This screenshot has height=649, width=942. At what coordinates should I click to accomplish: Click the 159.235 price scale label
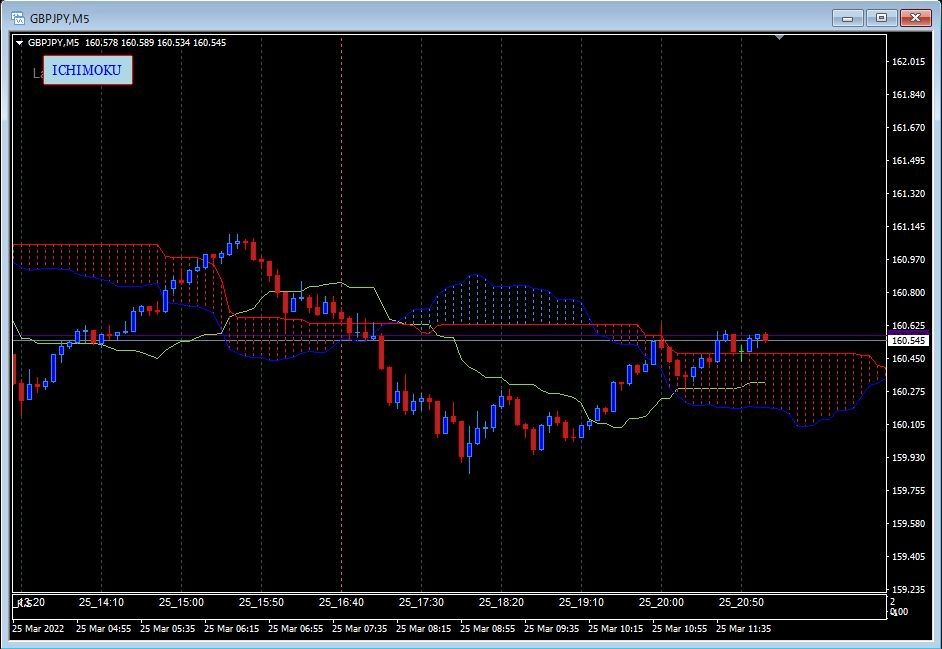click(907, 589)
